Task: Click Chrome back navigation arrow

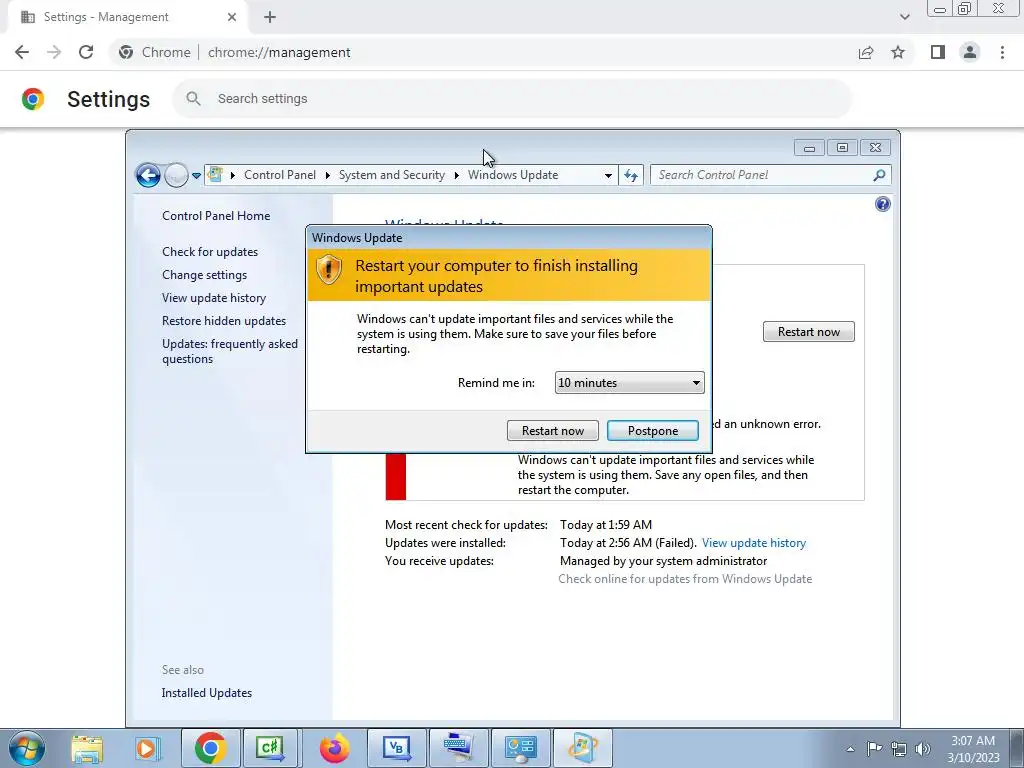Action: [x=22, y=52]
